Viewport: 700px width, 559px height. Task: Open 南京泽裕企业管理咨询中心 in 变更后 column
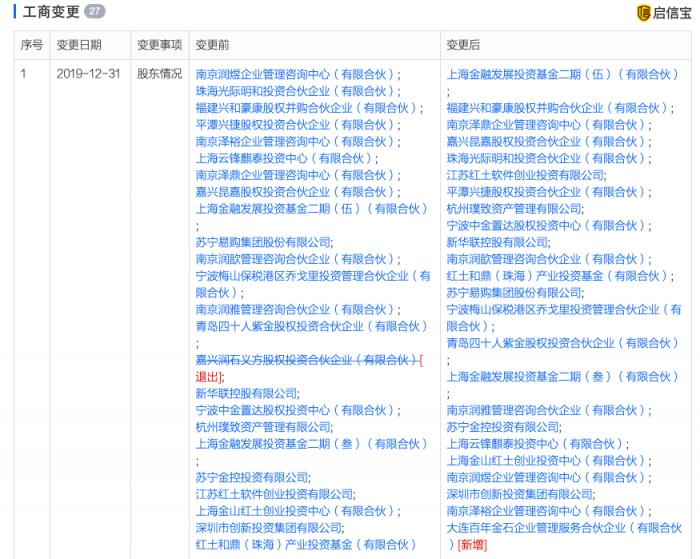coord(546,511)
